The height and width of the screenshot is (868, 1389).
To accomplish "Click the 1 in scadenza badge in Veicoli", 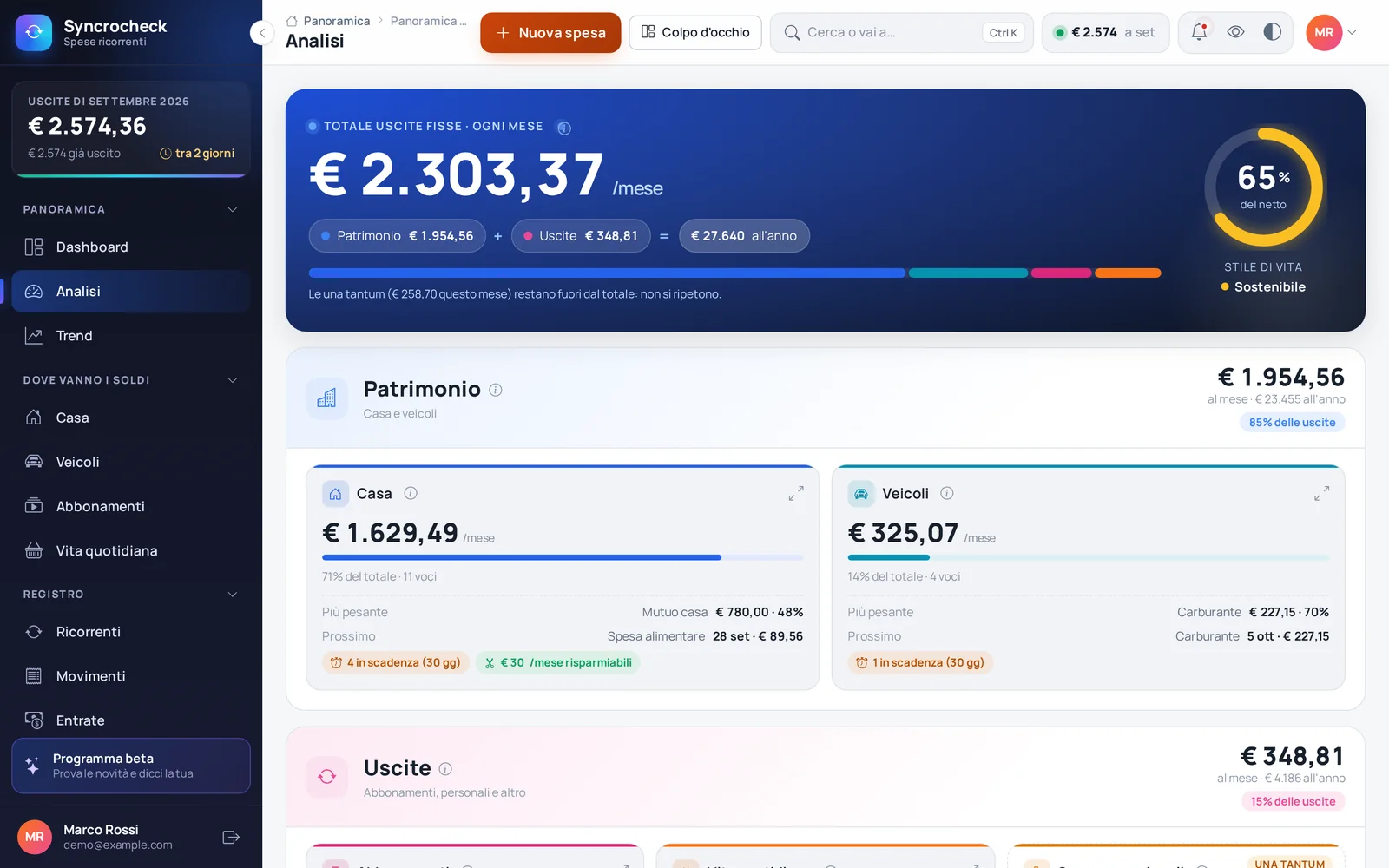I will click(920, 663).
